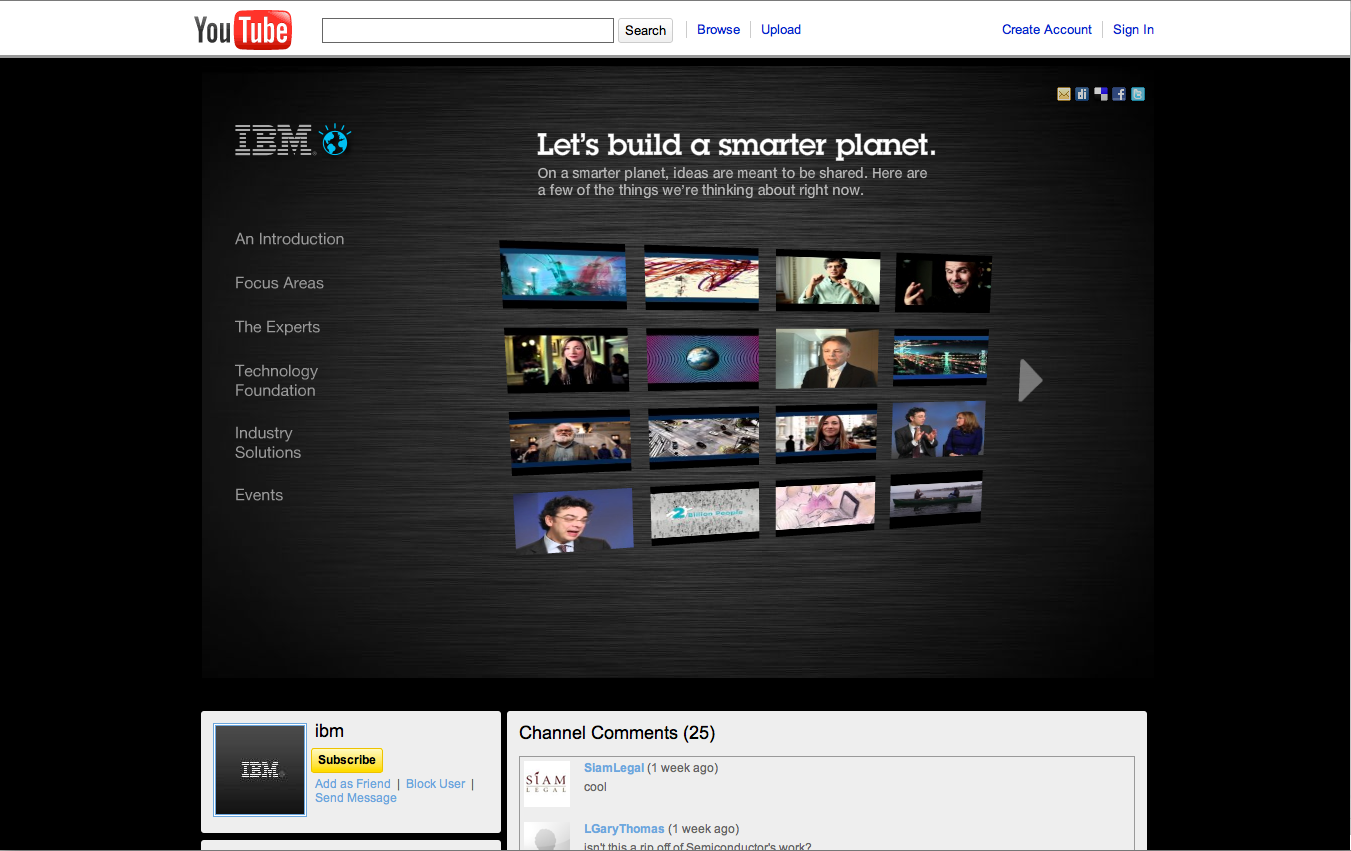Screen dimensions: 1351x851
Task: Share channel on Digg icon
Action: click(1082, 94)
